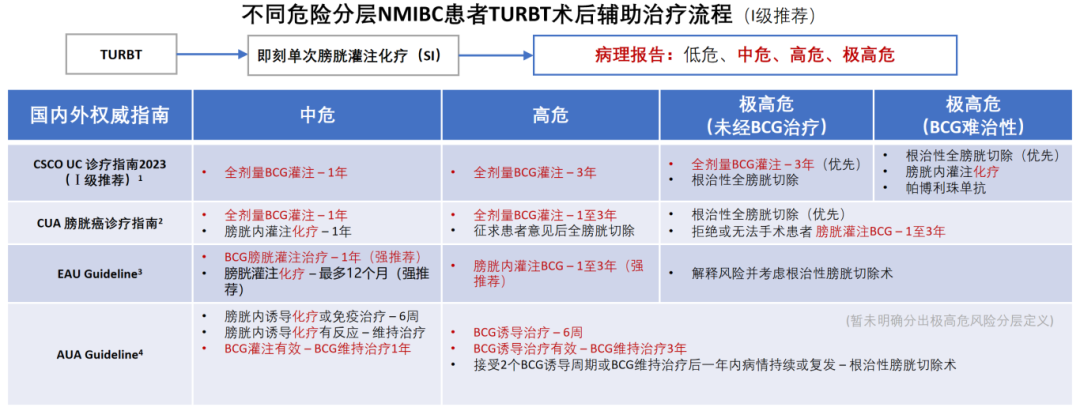Click BCG诱导治疗有效 – BCG维持治疗3年

coord(579,348)
